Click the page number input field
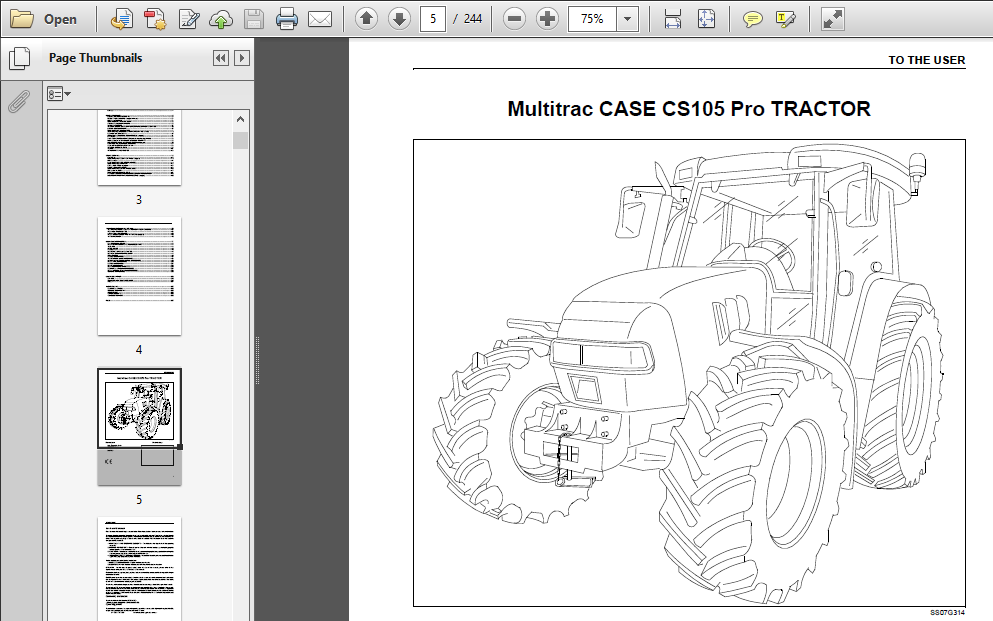 [433, 19]
